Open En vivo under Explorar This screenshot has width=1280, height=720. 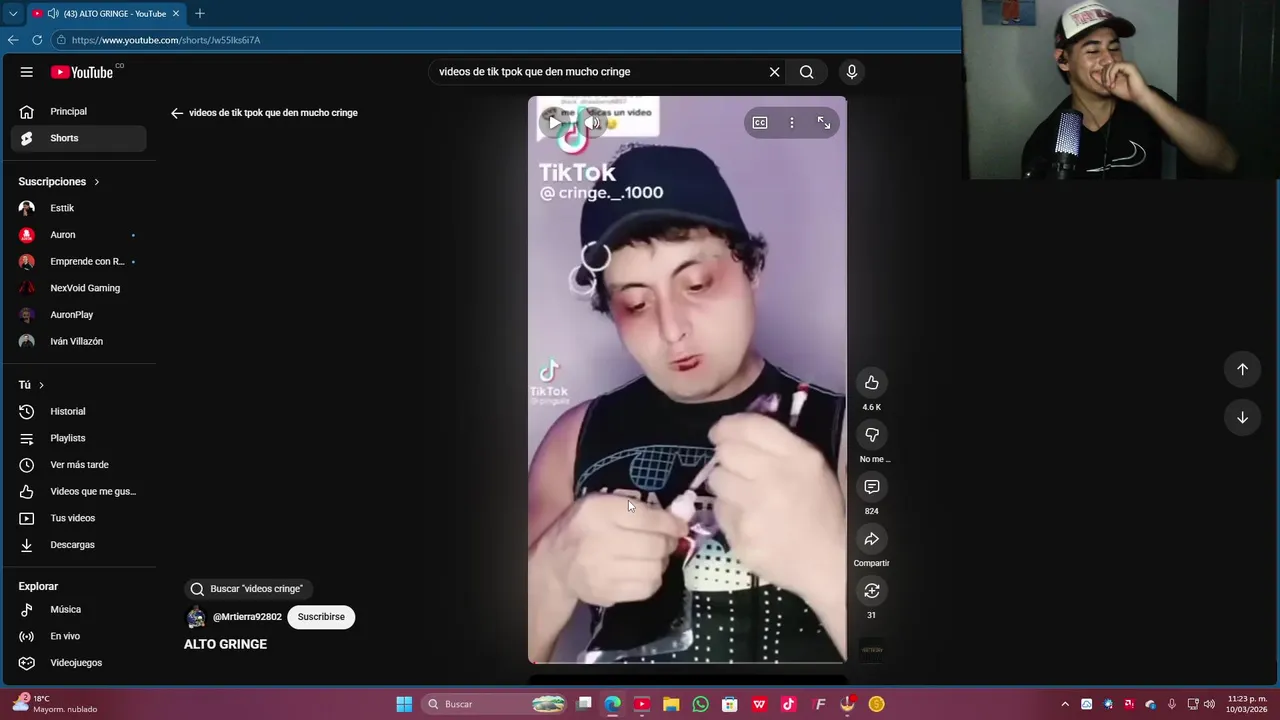(78, 636)
